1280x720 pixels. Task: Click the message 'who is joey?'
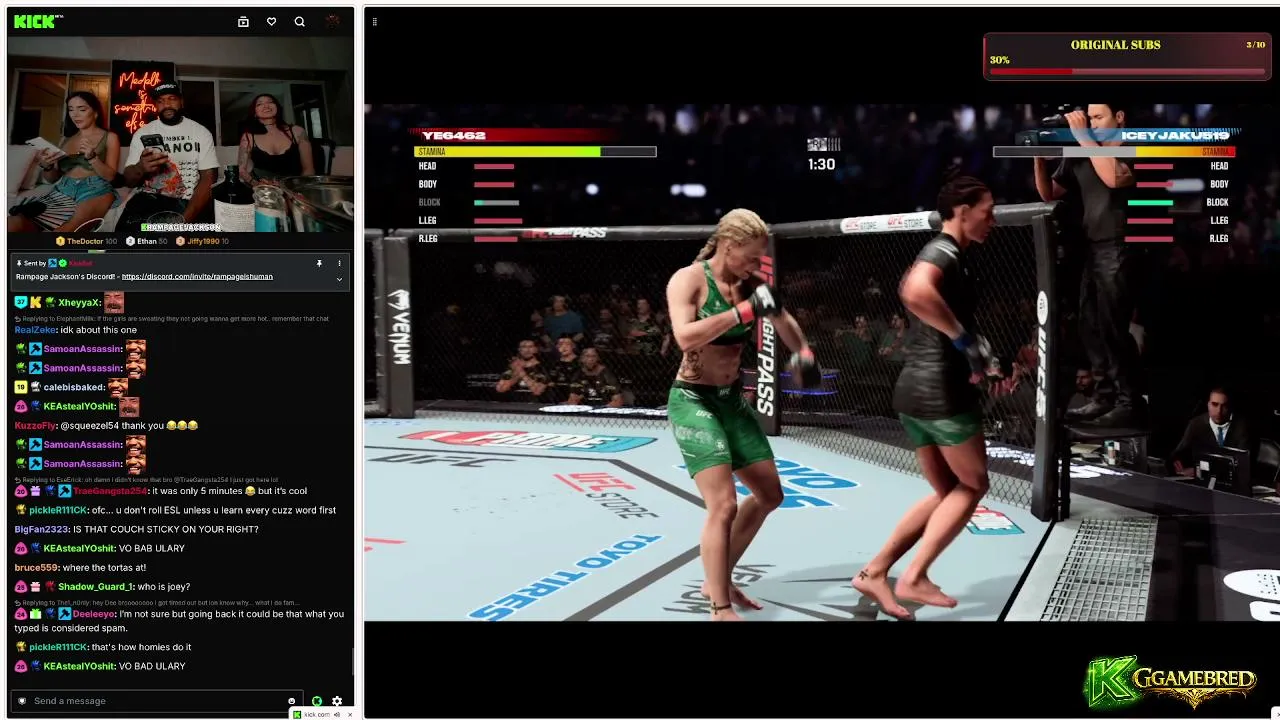coord(163,586)
